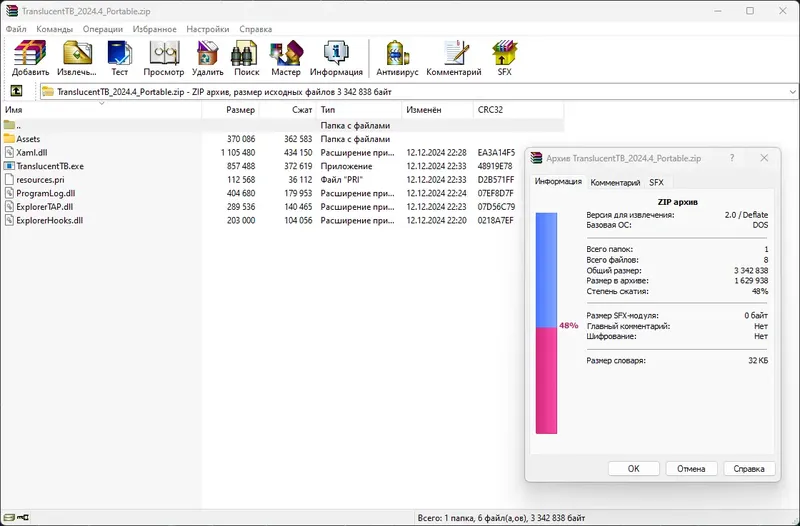Click the SFX toolbar icon
Screen dimensions: 800x526
pyautogui.click(x=505, y=53)
